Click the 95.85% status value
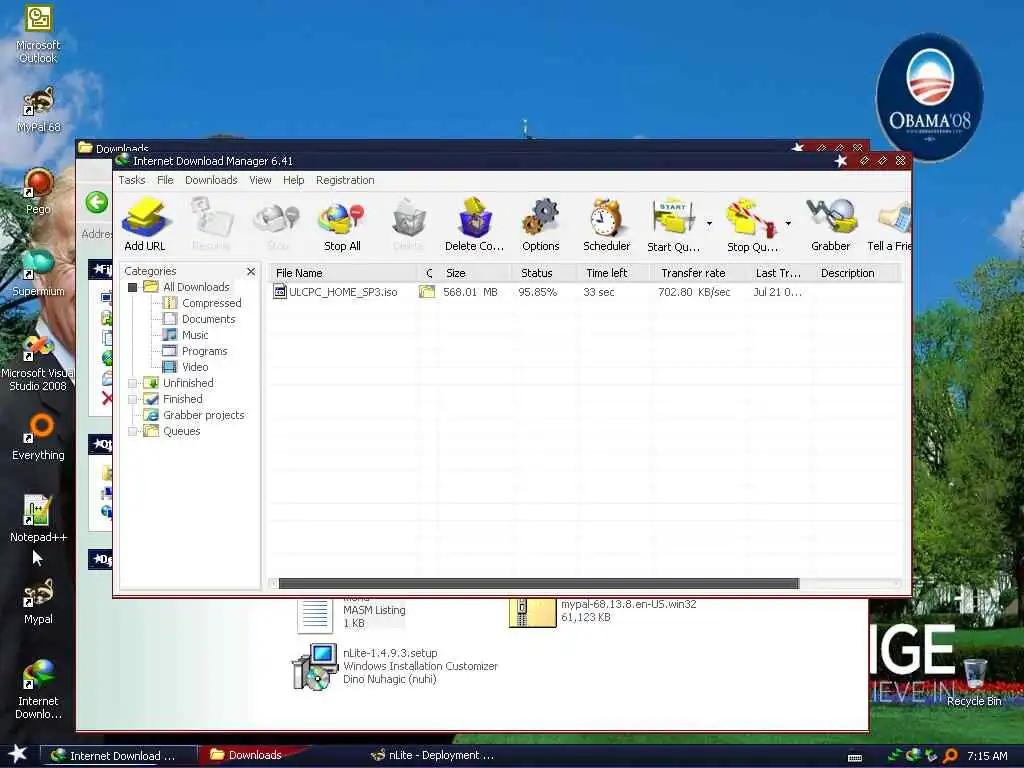 coord(537,292)
